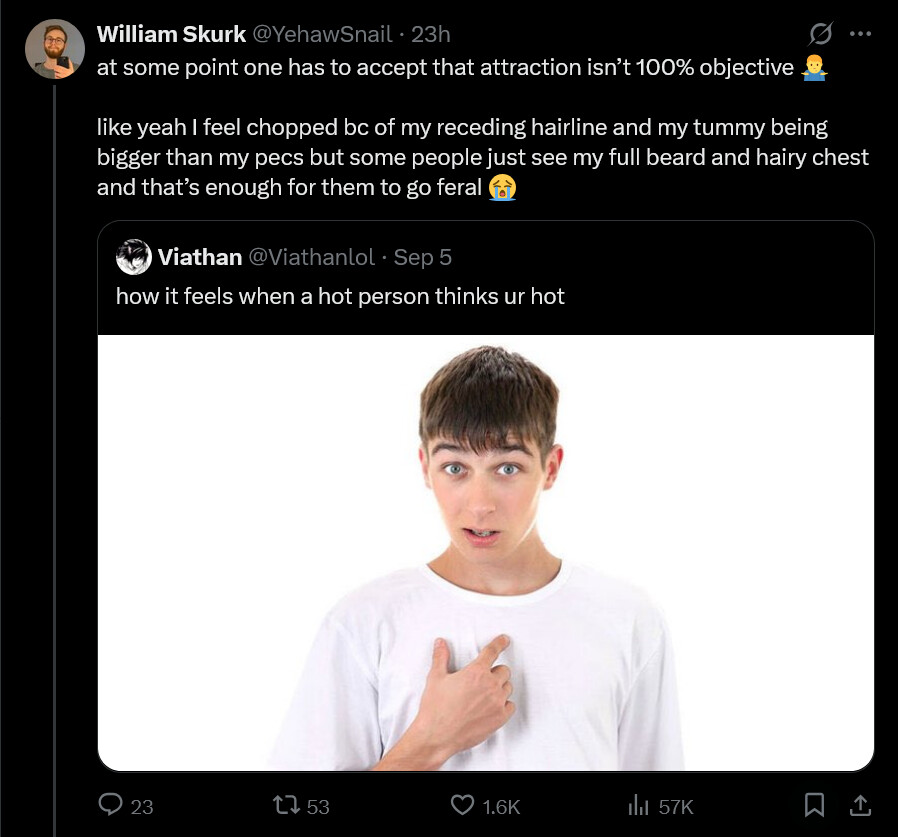Viewport: 898px width, 837px height.
Task: Click the share upload arrow icon
Action: 860,804
